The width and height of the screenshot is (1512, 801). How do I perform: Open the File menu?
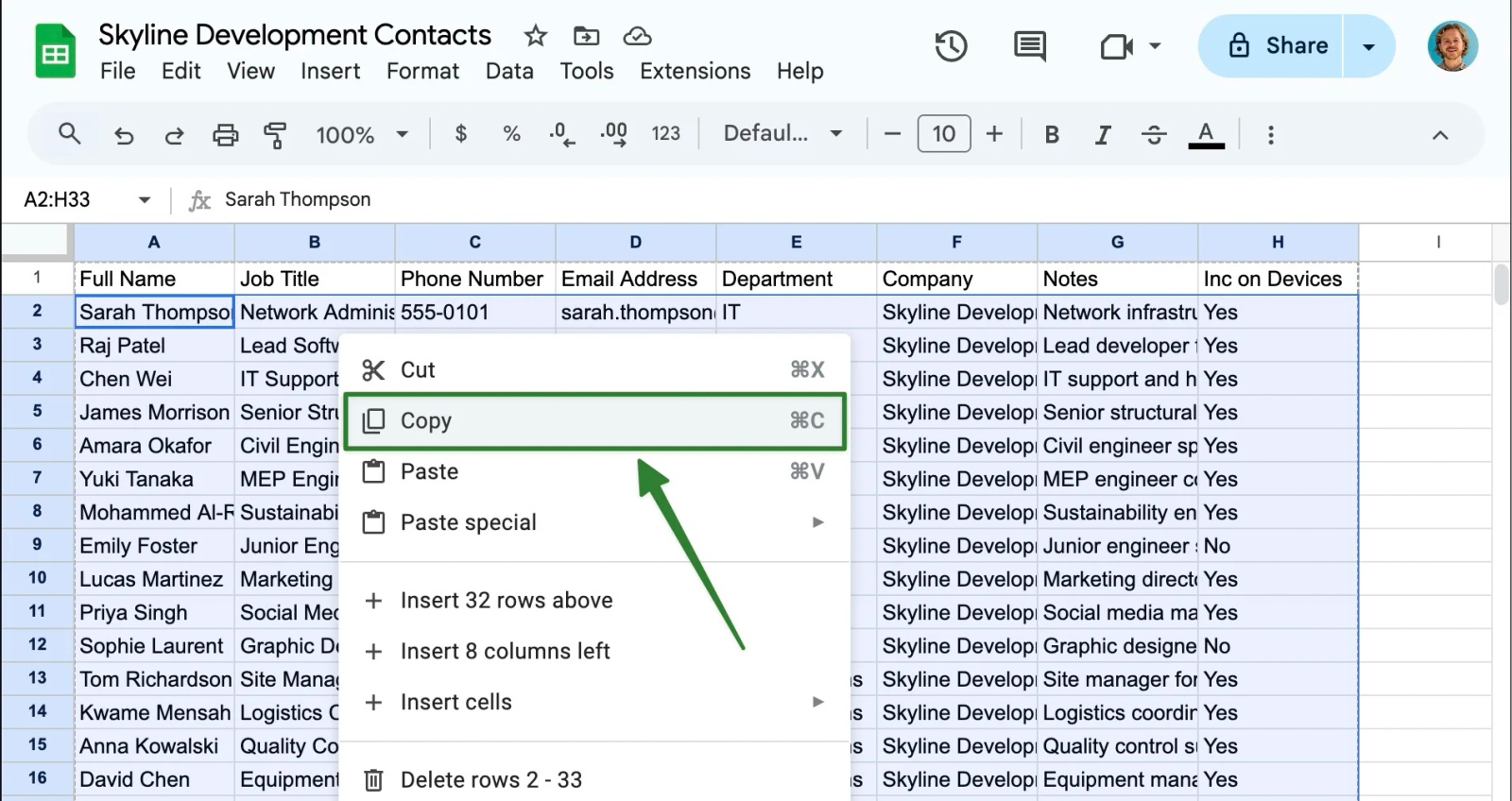click(118, 71)
